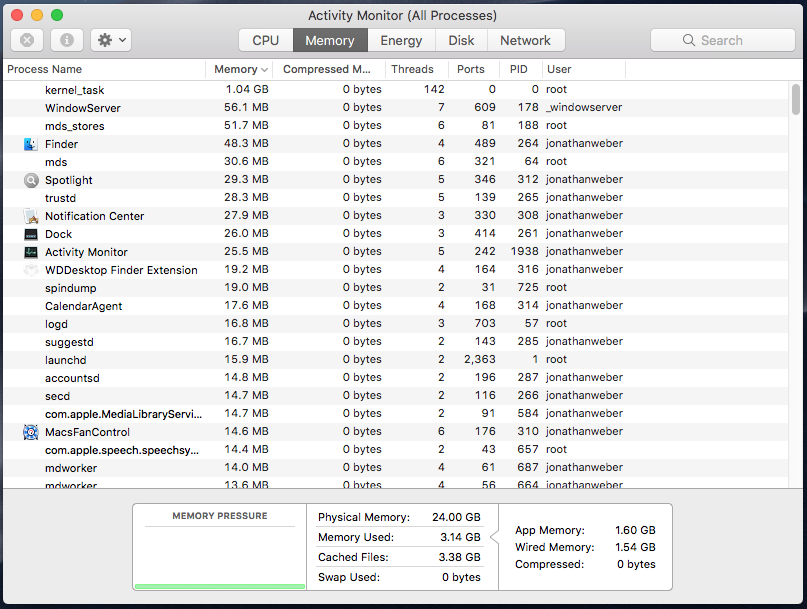This screenshot has width=807, height=609.
Task: Click the 1.04 GB memory value
Action: [x=248, y=89]
